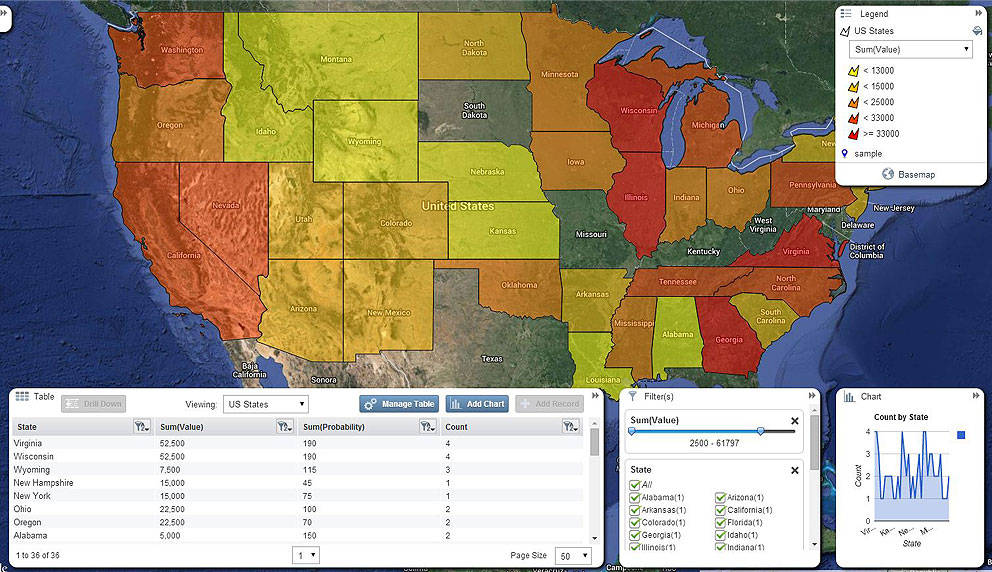Screen dimensions: 992x572
Task: Uncheck the All states checkbox
Action: [x=634, y=485]
